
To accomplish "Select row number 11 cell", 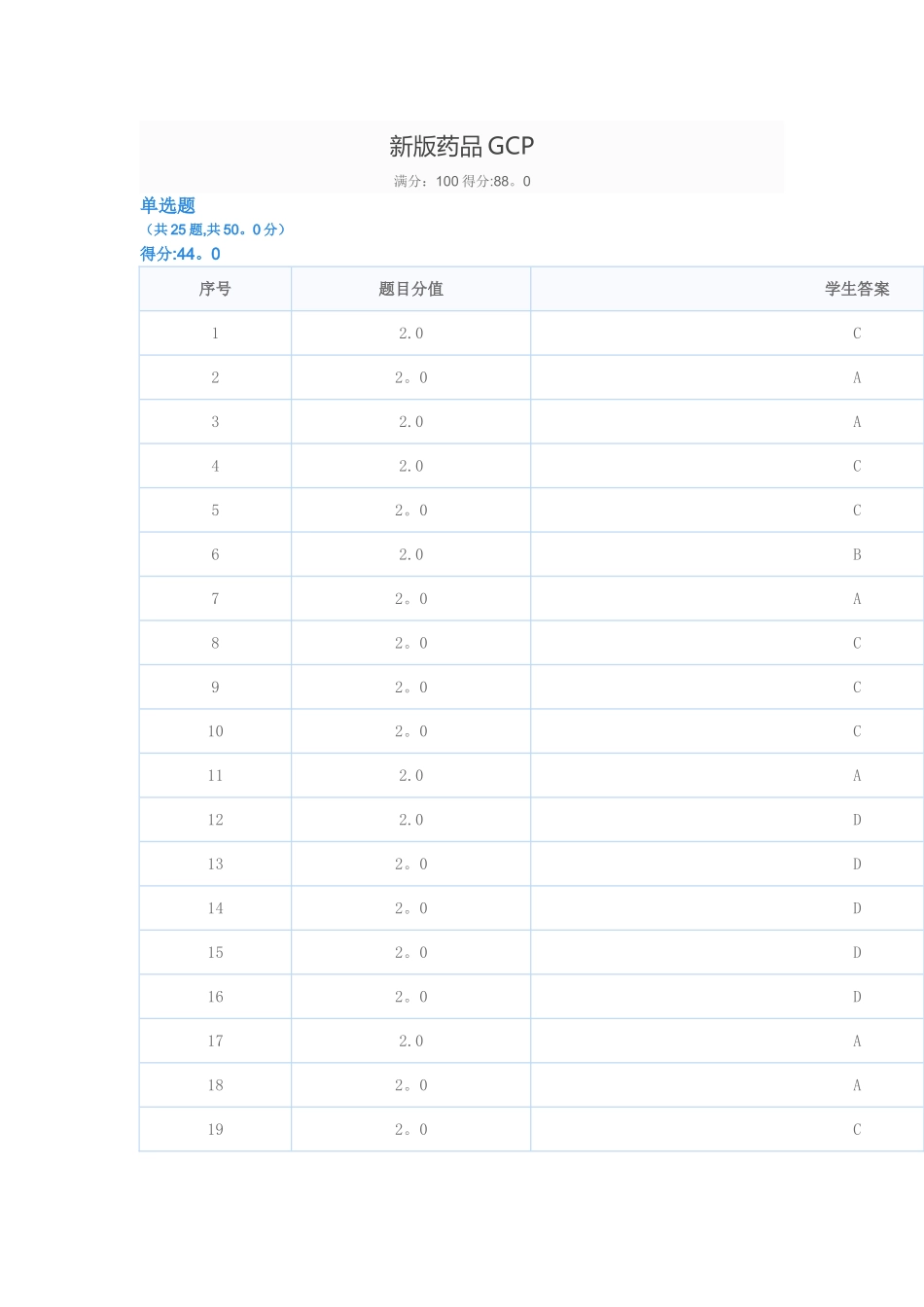I will (215, 776).
